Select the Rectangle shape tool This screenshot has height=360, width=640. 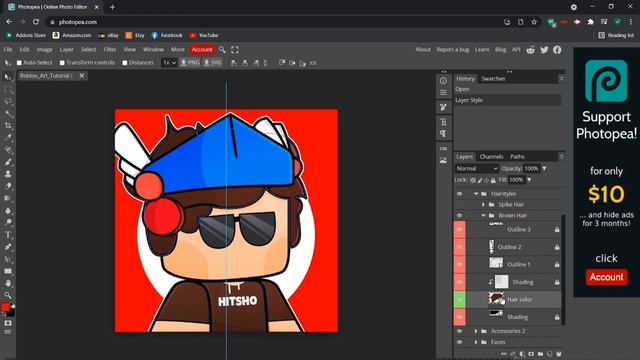tap(8, 271)
